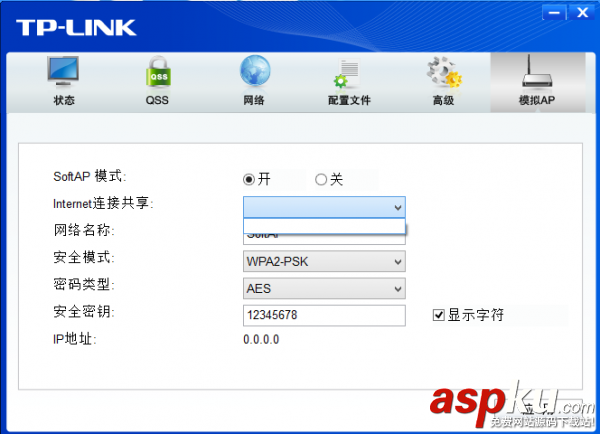Viewport: 600px width, 434px height.
Task: Click the 安全密钥 label
Action: pos(84,311)
